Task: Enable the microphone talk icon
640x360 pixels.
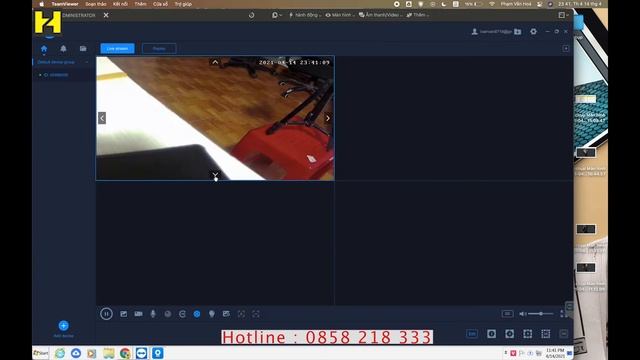Action: [153, 314]
